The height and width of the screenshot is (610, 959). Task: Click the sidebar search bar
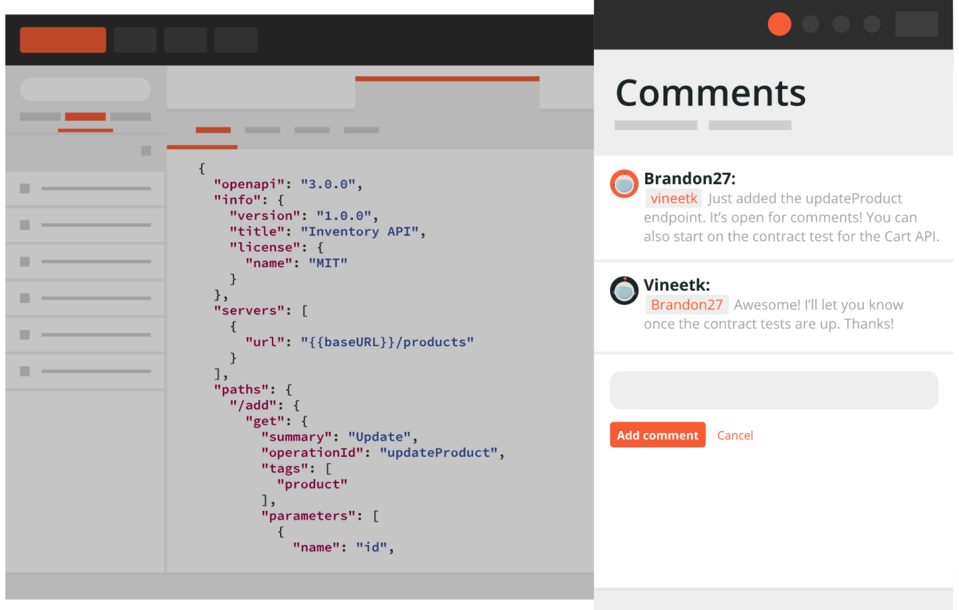click(85, 89)
